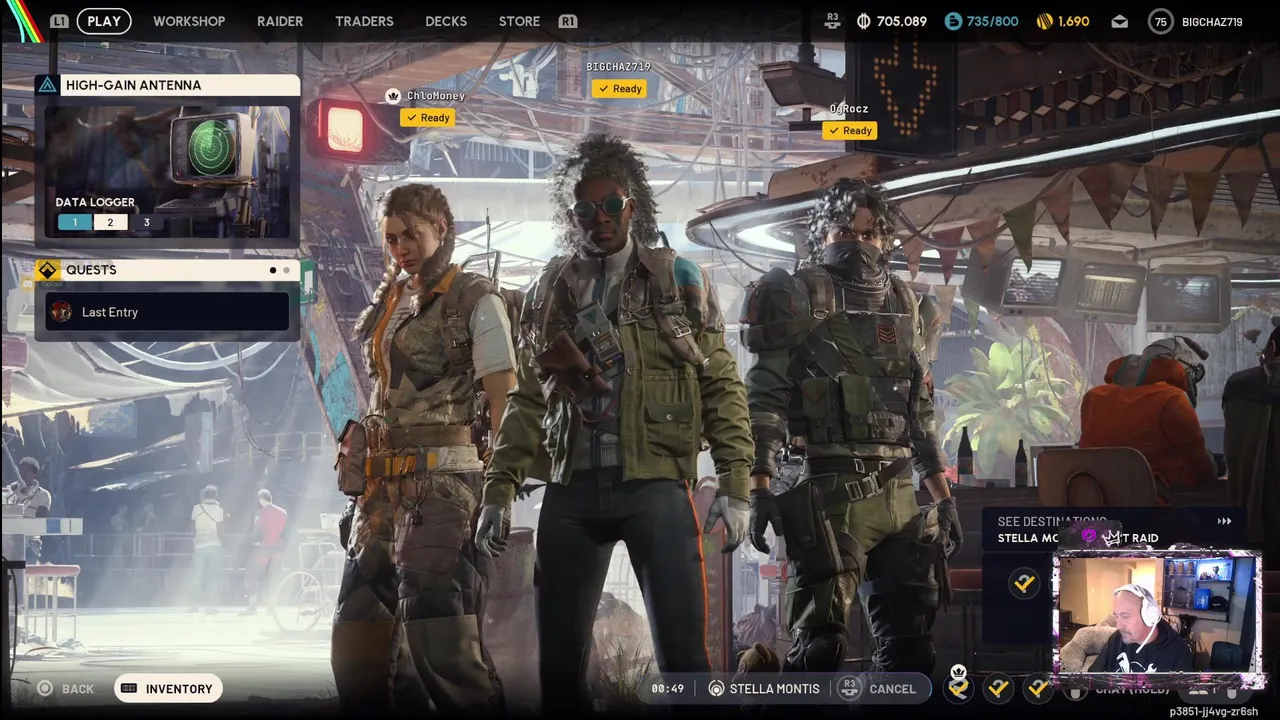The image size is (1280, 720).
Task: Click the OgRocz player name
Action: point(849,108)
